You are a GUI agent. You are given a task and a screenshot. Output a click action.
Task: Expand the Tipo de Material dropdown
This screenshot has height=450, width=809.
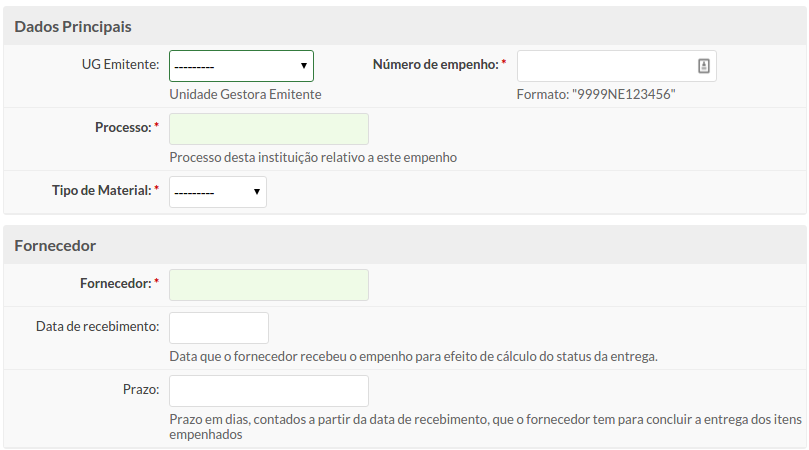tap(218, 192)
